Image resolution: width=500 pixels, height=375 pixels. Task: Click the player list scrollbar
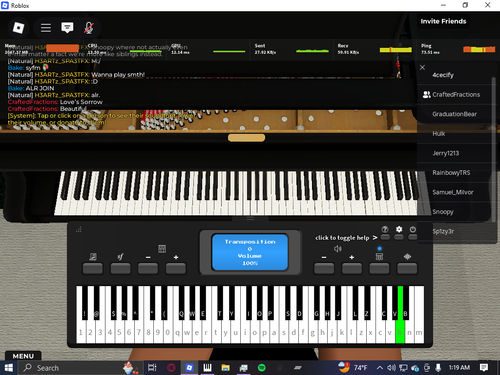click(x=493, y=149)
